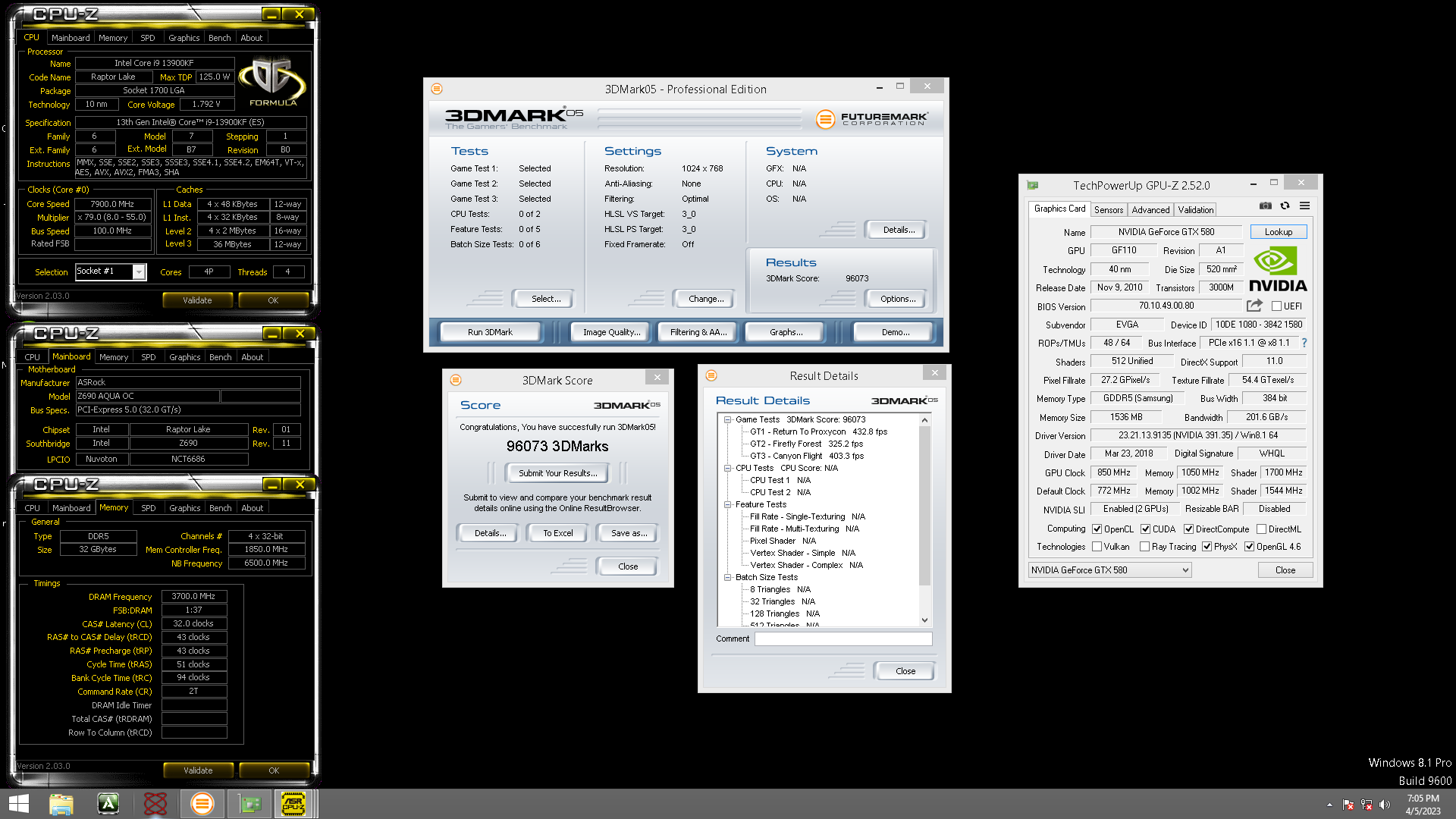The height and width of the screenshot is (819, 1456).
Task: Click the Change button under Settings
Action: click(706, 299)
